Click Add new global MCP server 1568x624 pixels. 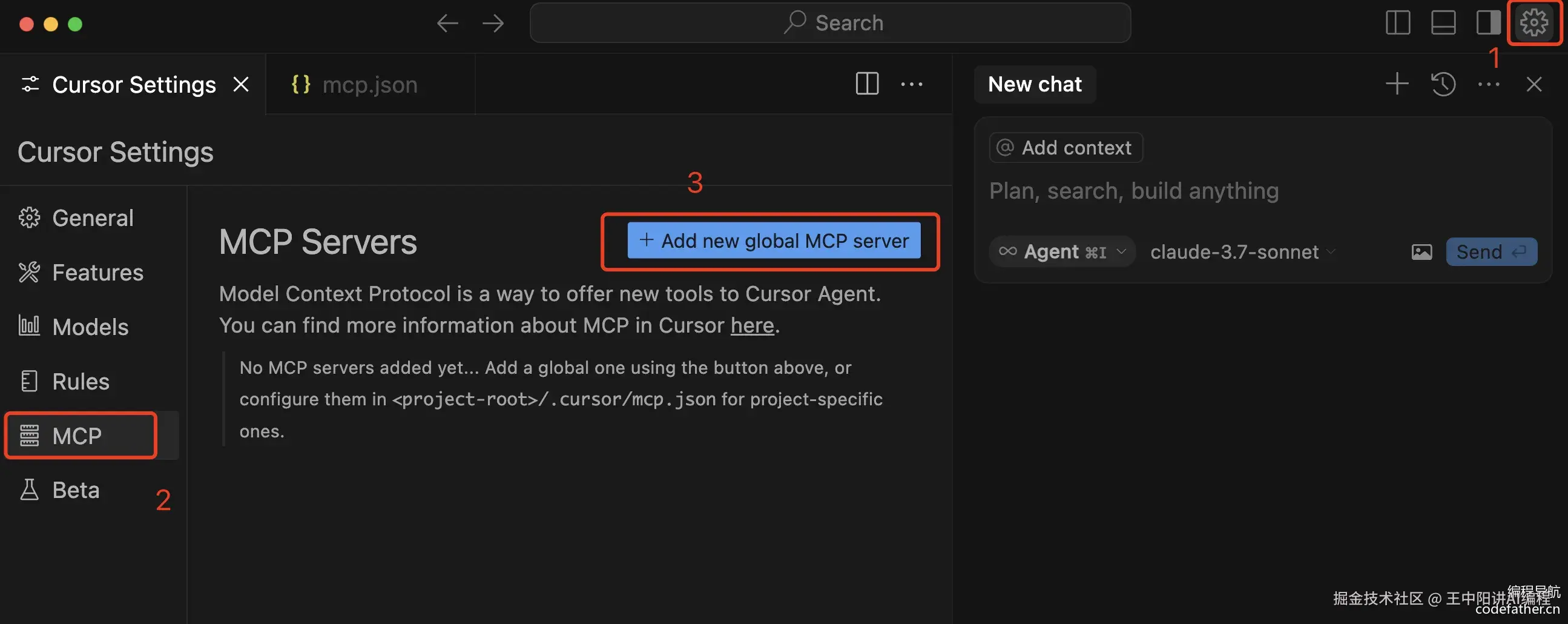(774, 241)
